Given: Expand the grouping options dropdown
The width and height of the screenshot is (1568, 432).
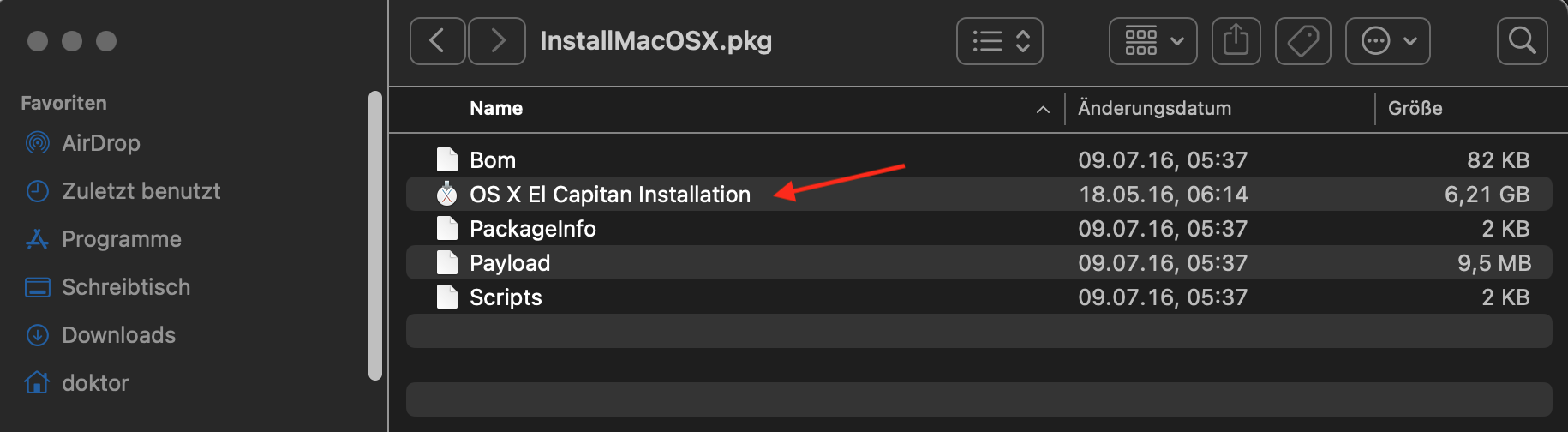Looking at the screenshot, I should coord(1153,41).
